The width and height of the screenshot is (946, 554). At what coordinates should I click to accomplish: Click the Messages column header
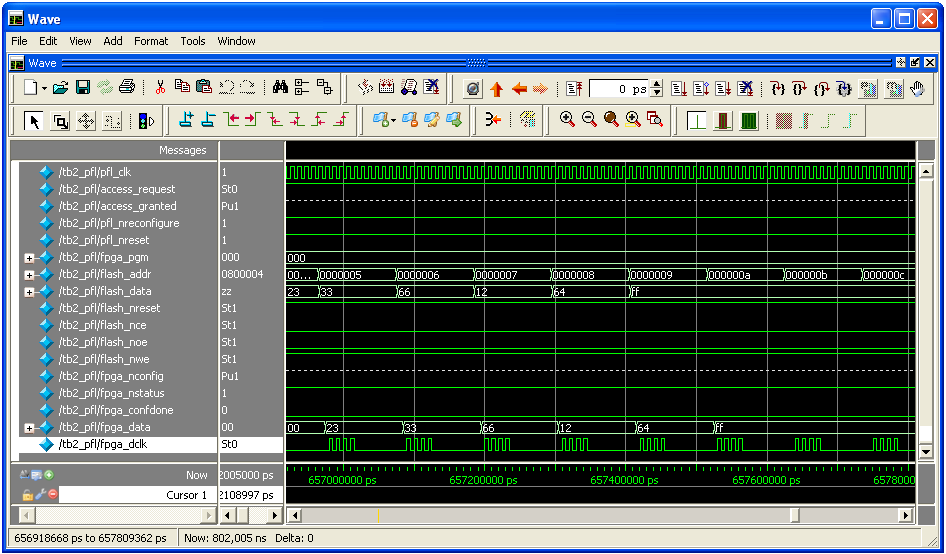pyautogui.click(x=182, y=150)
